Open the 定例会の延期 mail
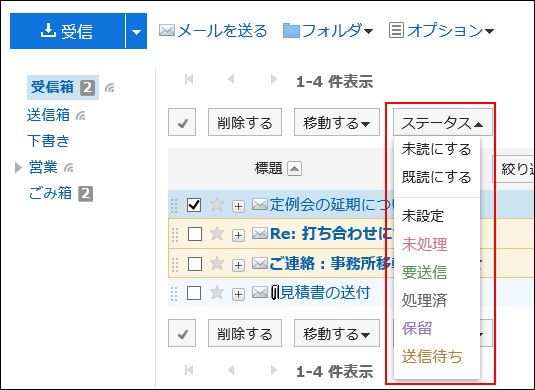 pyautogui.click(x=331, y=205)
